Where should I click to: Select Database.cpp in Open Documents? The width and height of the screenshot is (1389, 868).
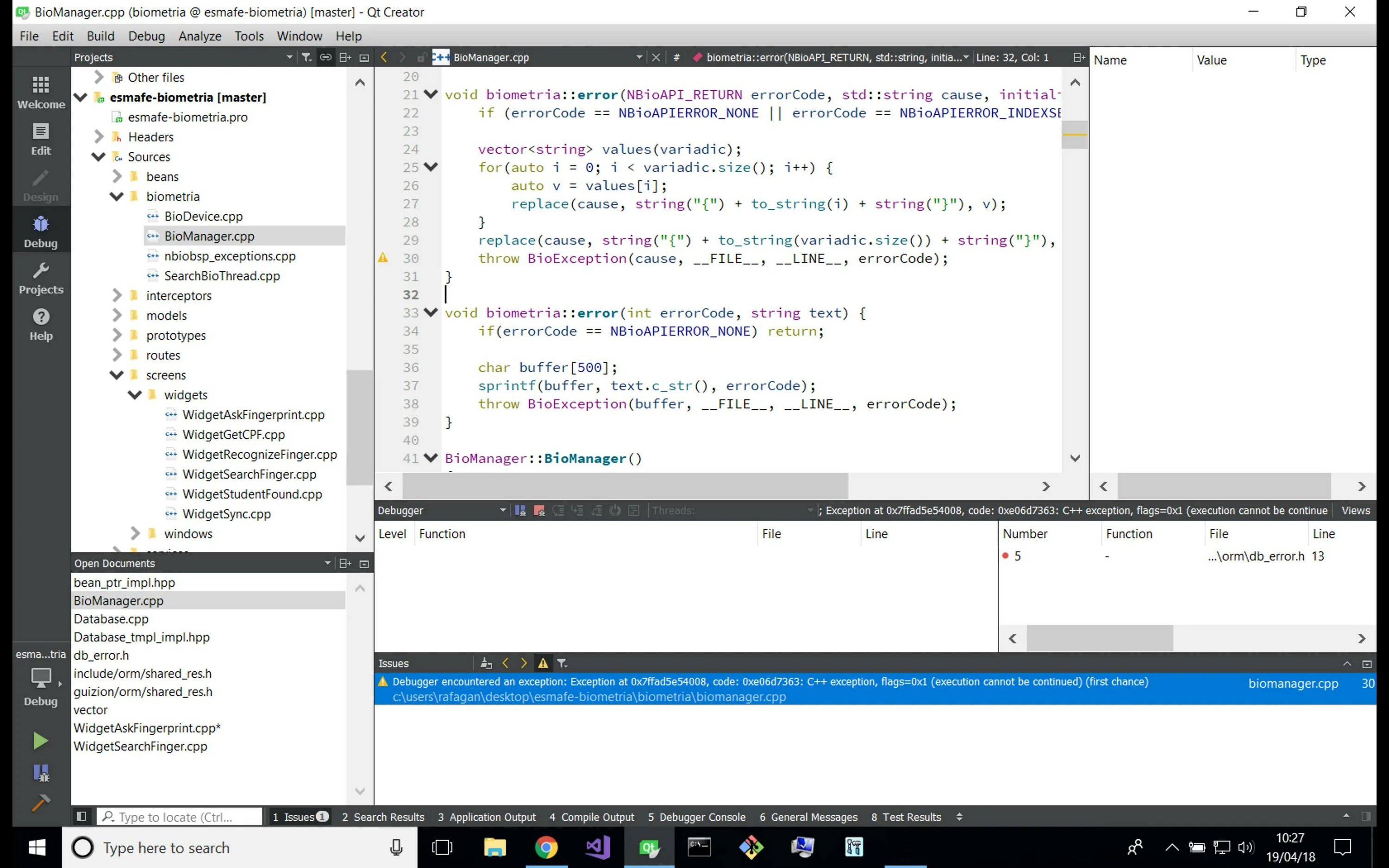click(111, 619)
